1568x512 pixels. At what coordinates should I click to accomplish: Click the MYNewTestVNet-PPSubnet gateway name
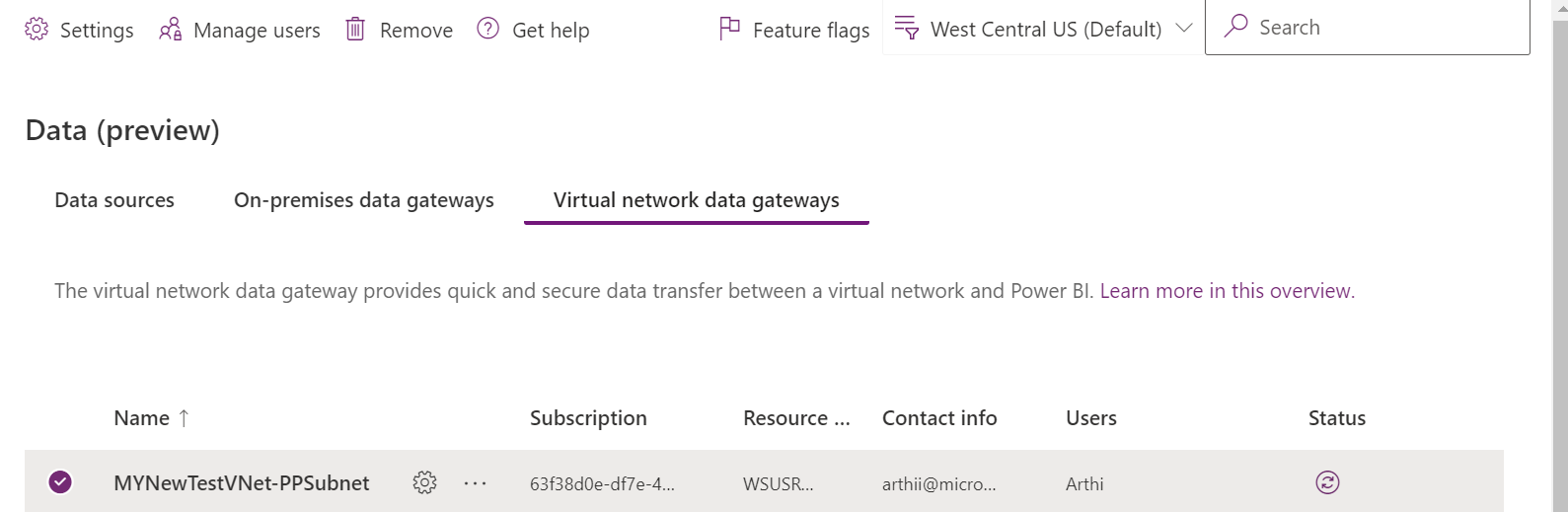242,483
